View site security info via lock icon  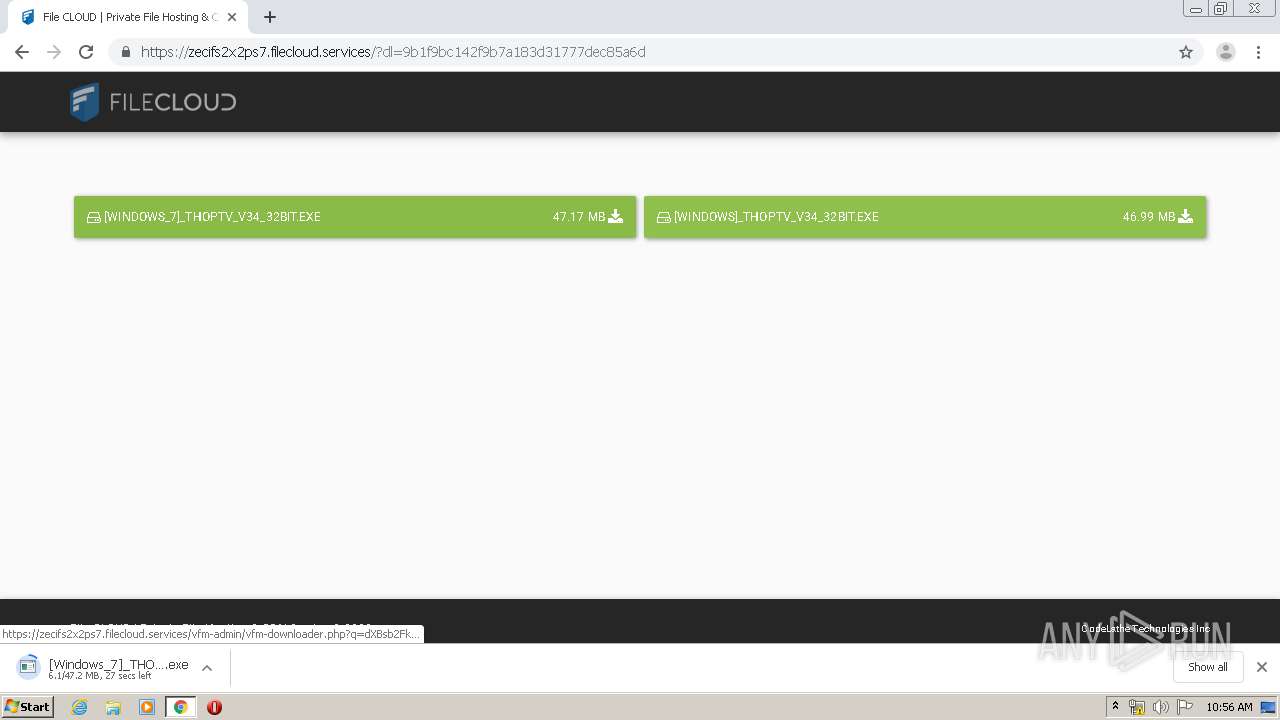pyautogui.click(x=125, y=52)
